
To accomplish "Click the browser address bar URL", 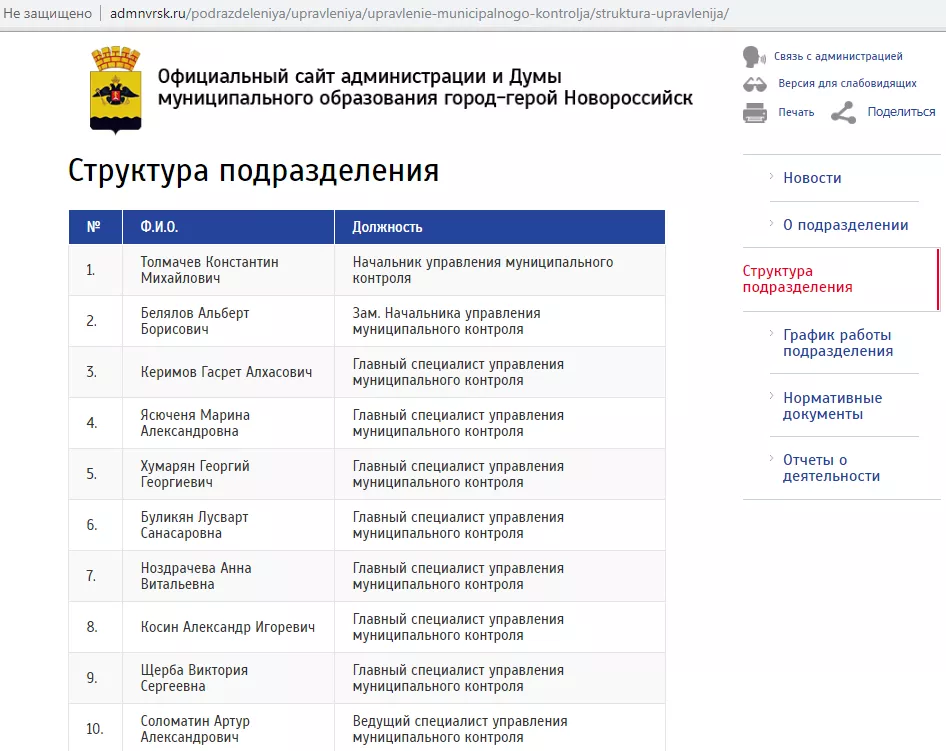I will pos(418,14).
